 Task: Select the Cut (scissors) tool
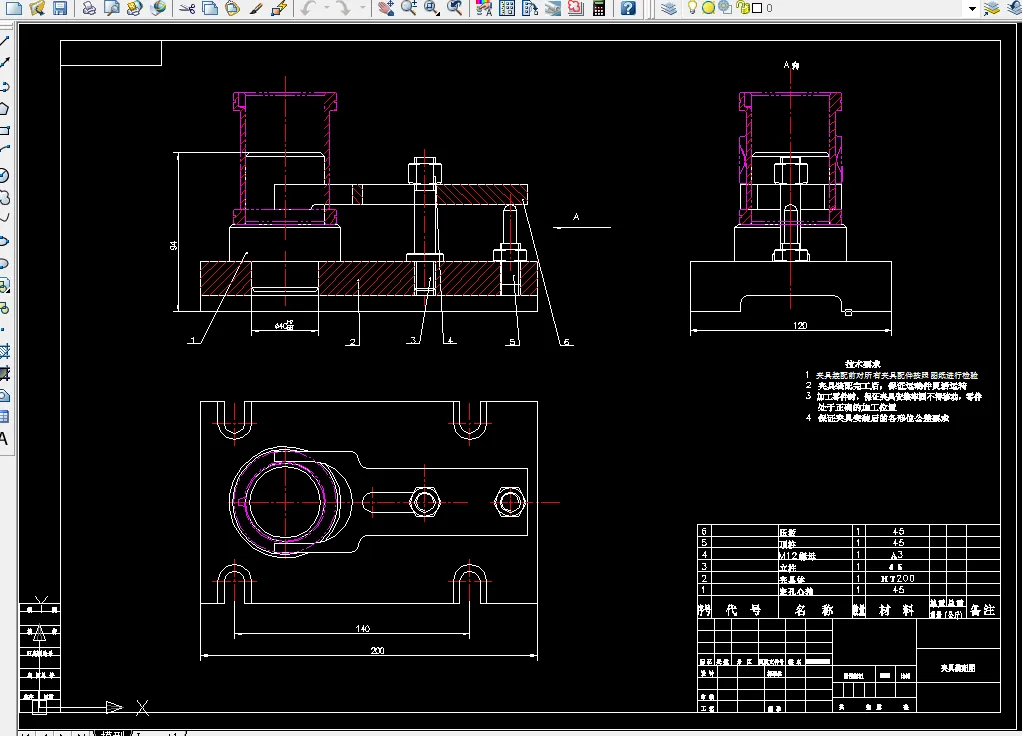[x=187, y=9]
